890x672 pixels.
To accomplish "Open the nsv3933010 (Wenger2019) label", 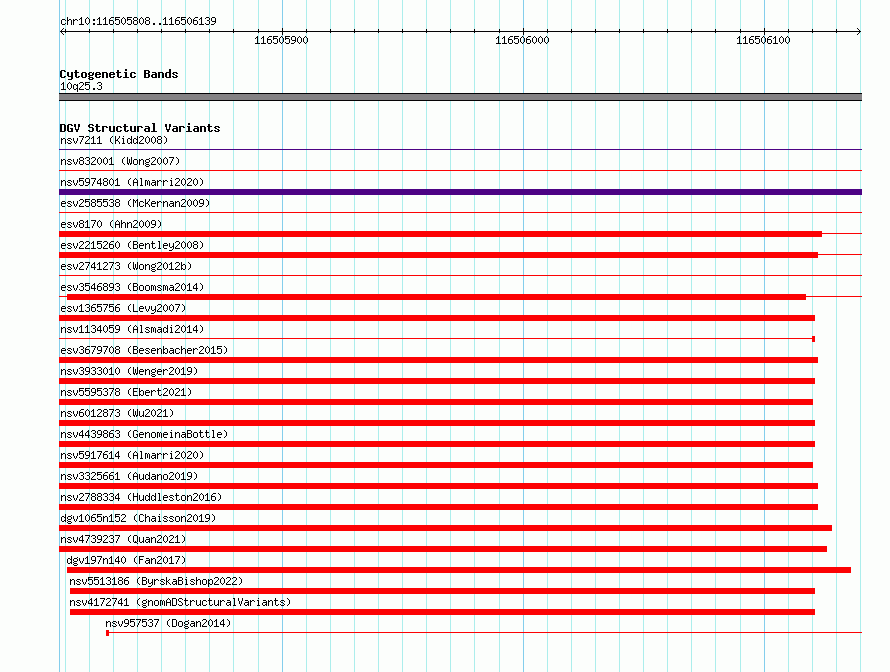I will pos(129,371).
